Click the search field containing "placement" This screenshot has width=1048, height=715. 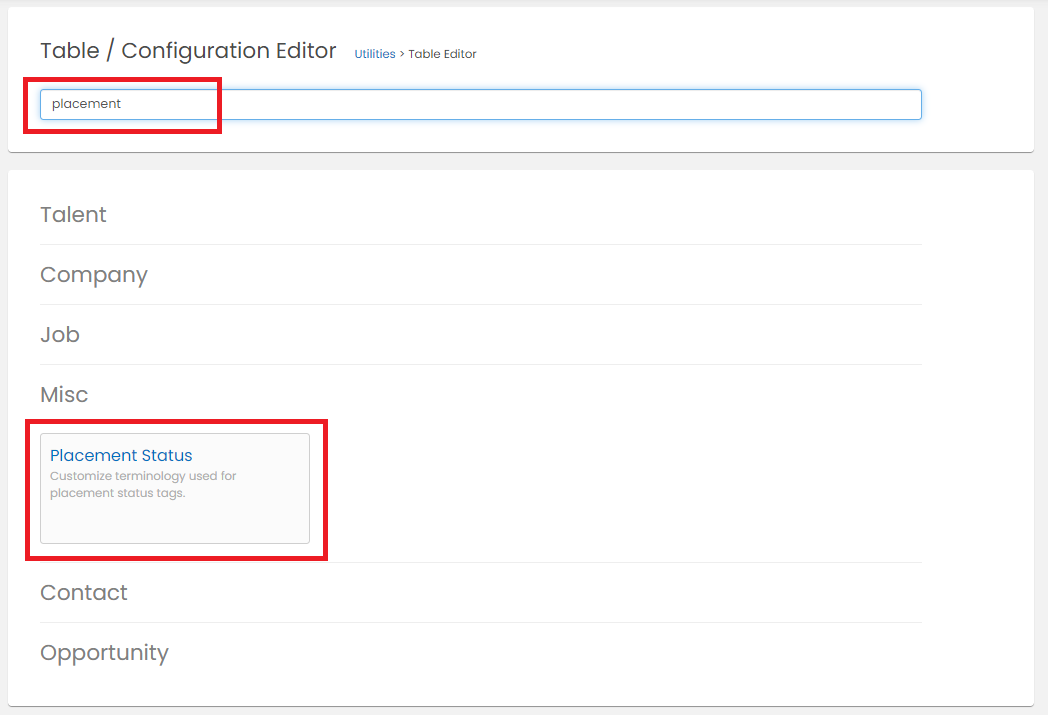click(480, 104)
